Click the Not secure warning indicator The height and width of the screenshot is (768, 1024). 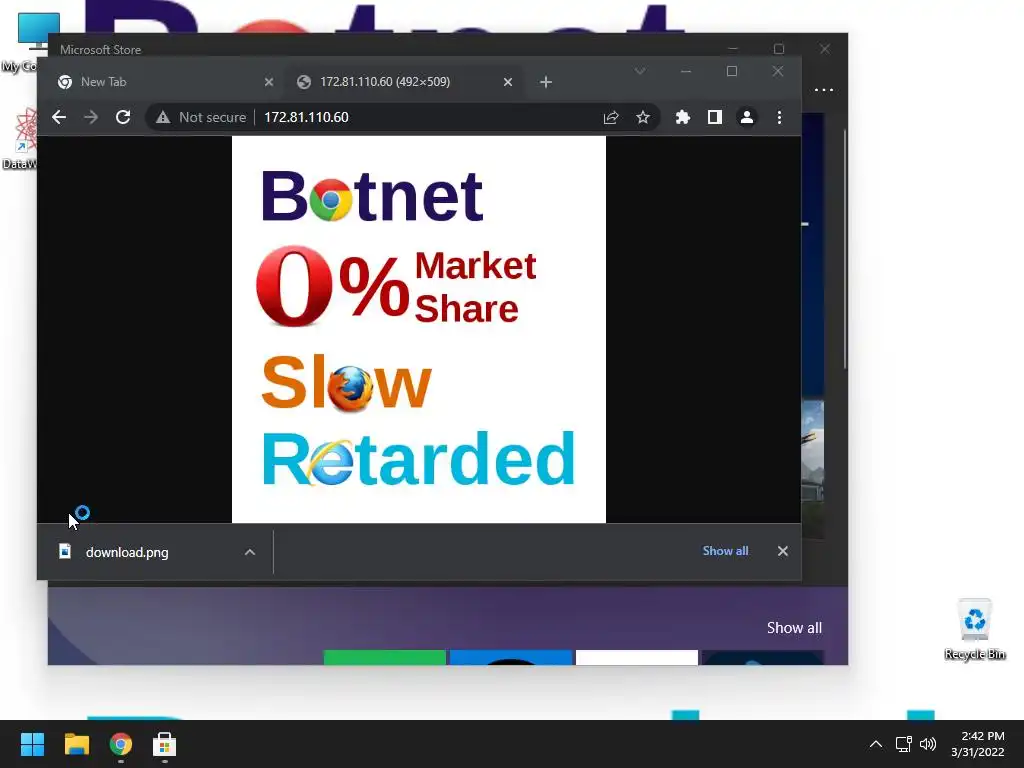coord(201,118)
